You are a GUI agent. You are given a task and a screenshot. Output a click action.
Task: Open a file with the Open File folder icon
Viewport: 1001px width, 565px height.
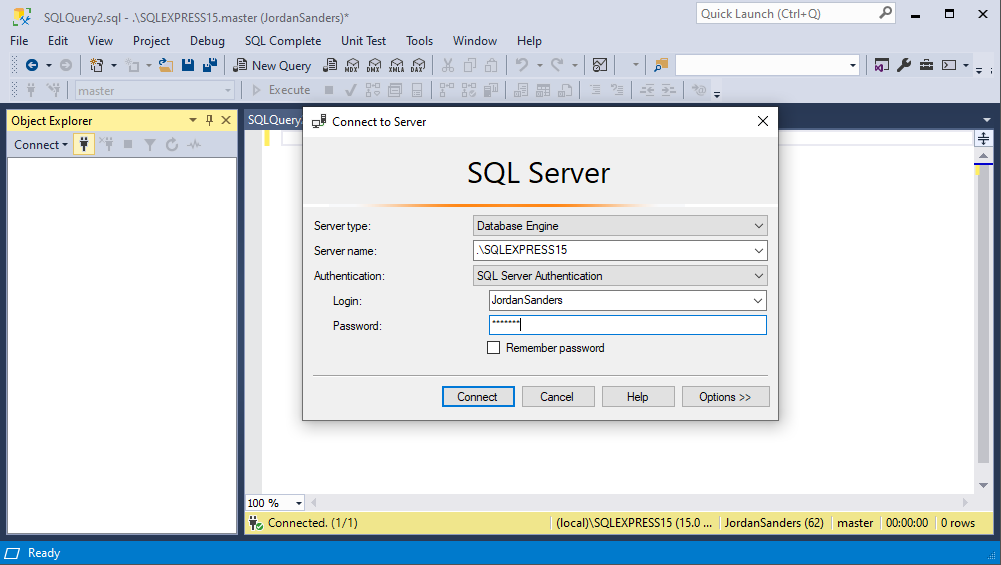(166, 65)
